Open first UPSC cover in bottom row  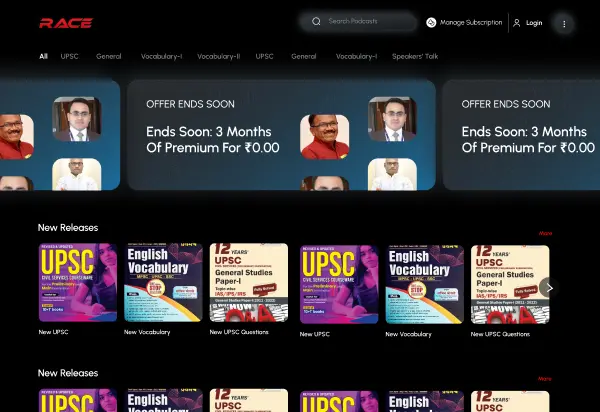78,400
